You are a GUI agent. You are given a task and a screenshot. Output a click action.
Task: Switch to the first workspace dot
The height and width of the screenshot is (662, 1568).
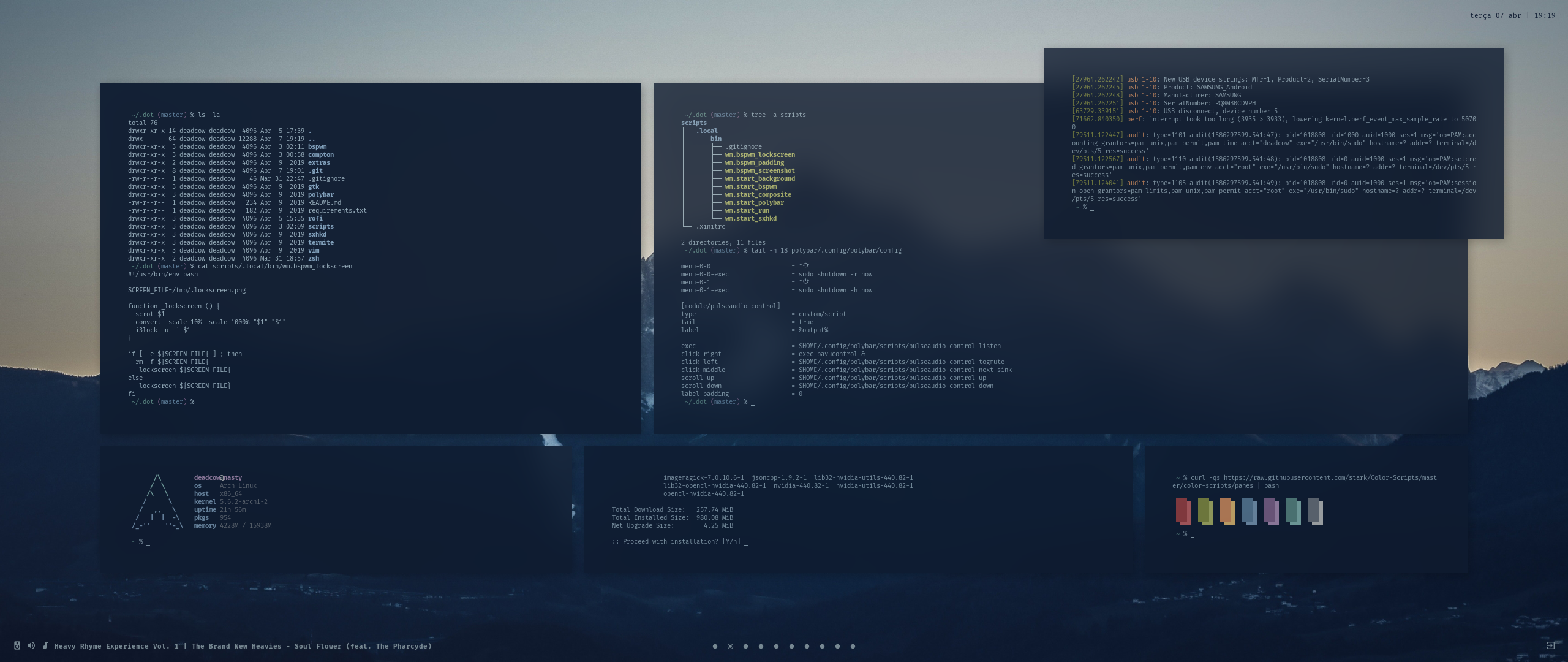click(x=715, y=646)
